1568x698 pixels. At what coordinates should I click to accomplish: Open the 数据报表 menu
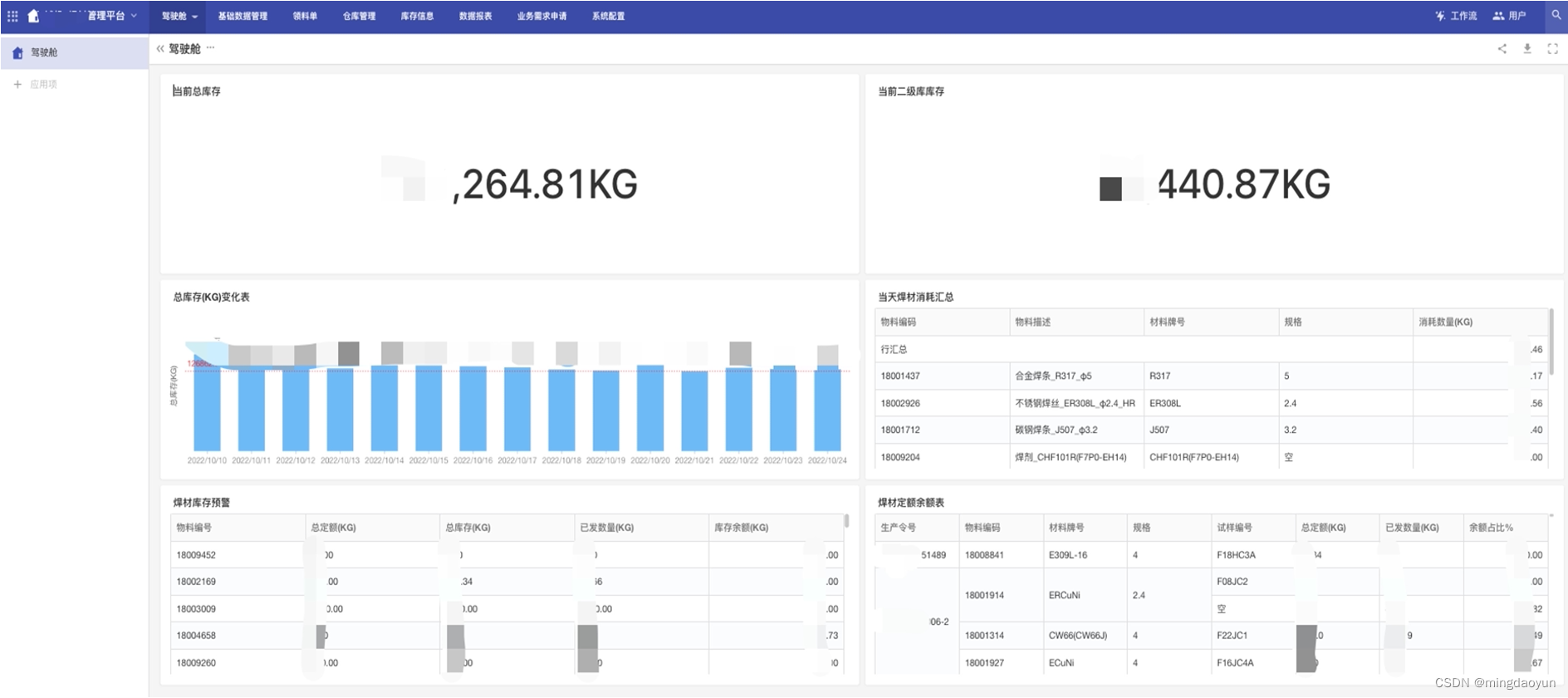tap(475, 17)
